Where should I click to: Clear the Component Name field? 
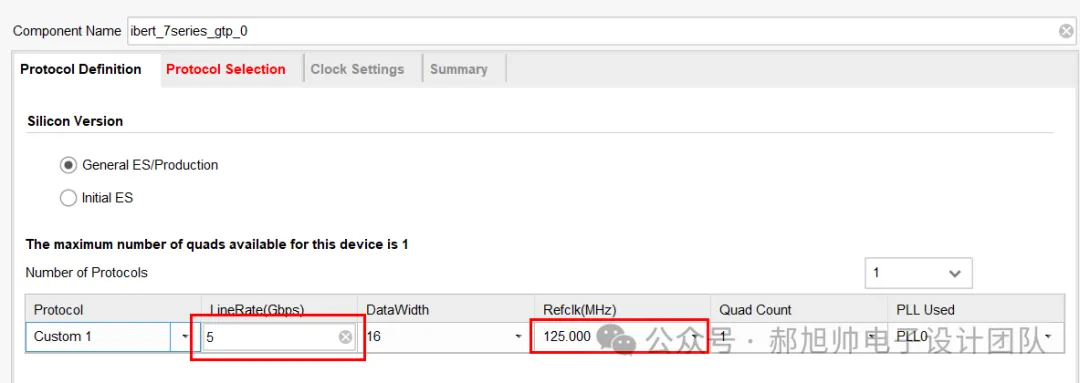pos(1066,31)
